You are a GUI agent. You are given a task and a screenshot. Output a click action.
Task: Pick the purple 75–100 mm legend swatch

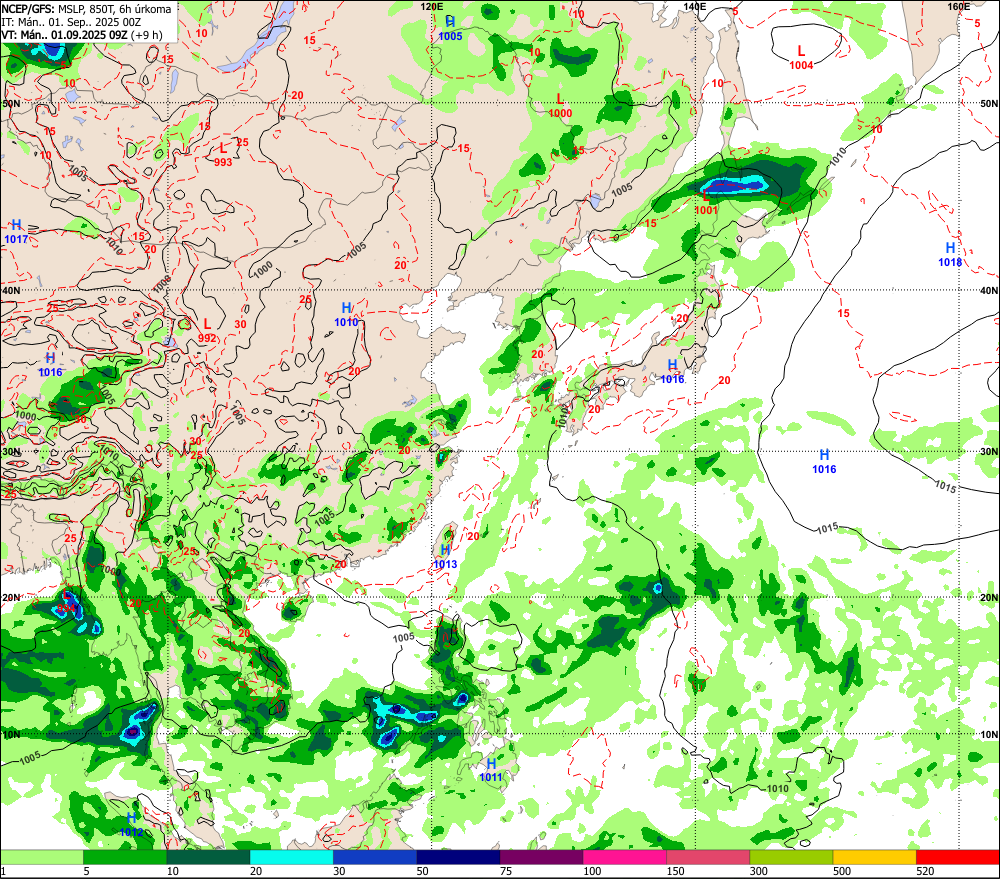click(x=541, y=857)
